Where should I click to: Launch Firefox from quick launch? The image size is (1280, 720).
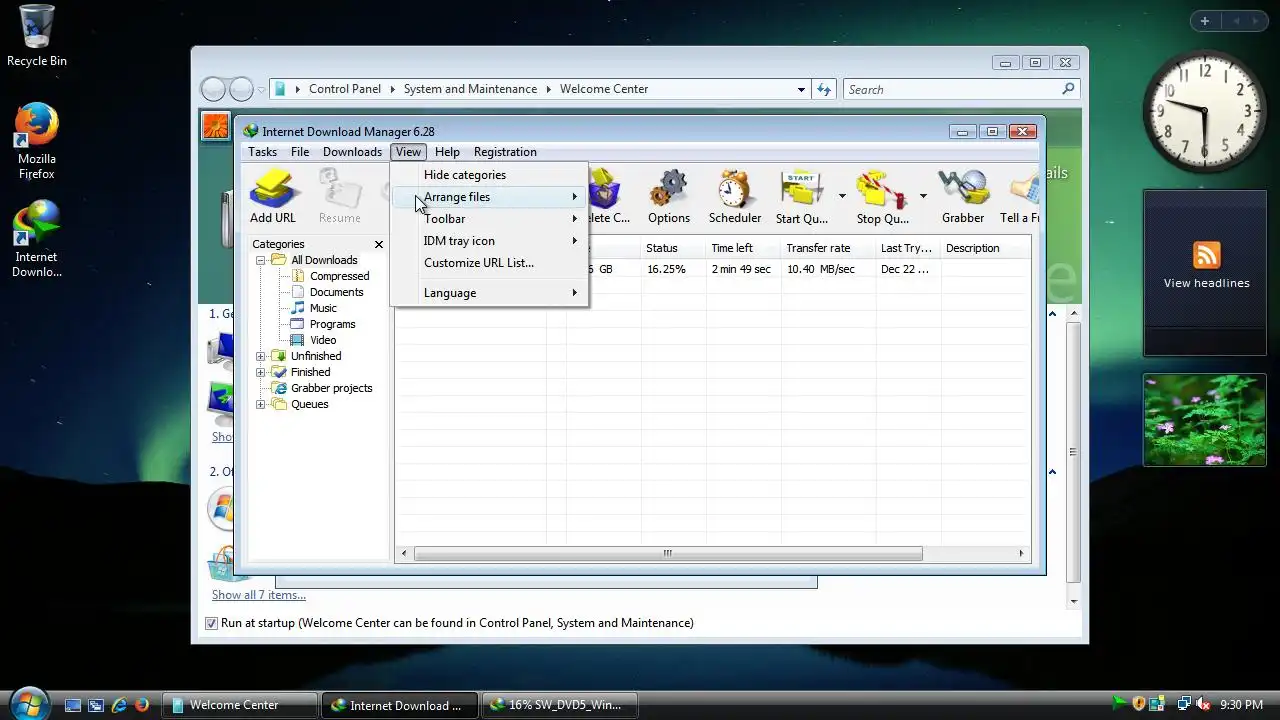142,705
